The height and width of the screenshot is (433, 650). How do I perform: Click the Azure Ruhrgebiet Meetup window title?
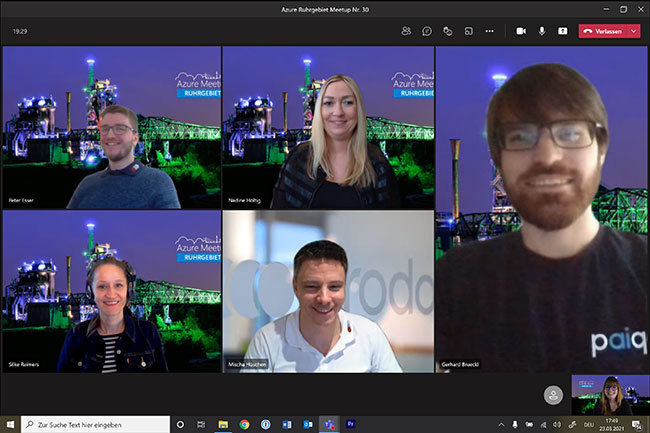click(x=325, y=10)
